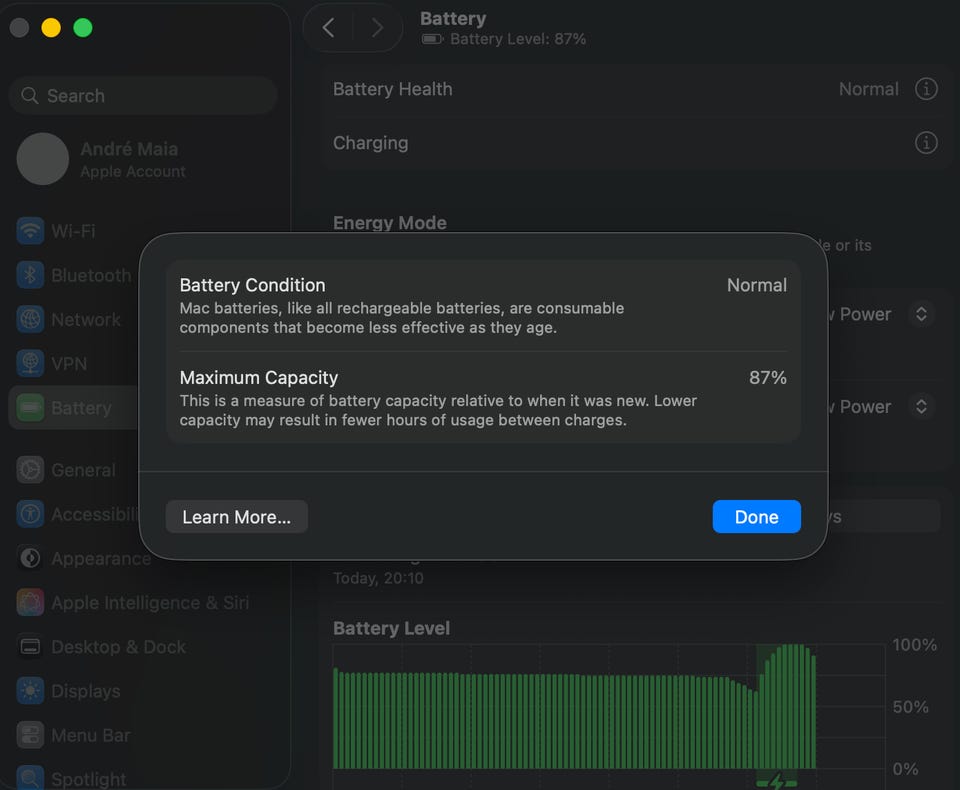Select the VPN sidebar icon
The height and width of the screenshot is (790, 960).
[30, 364]
